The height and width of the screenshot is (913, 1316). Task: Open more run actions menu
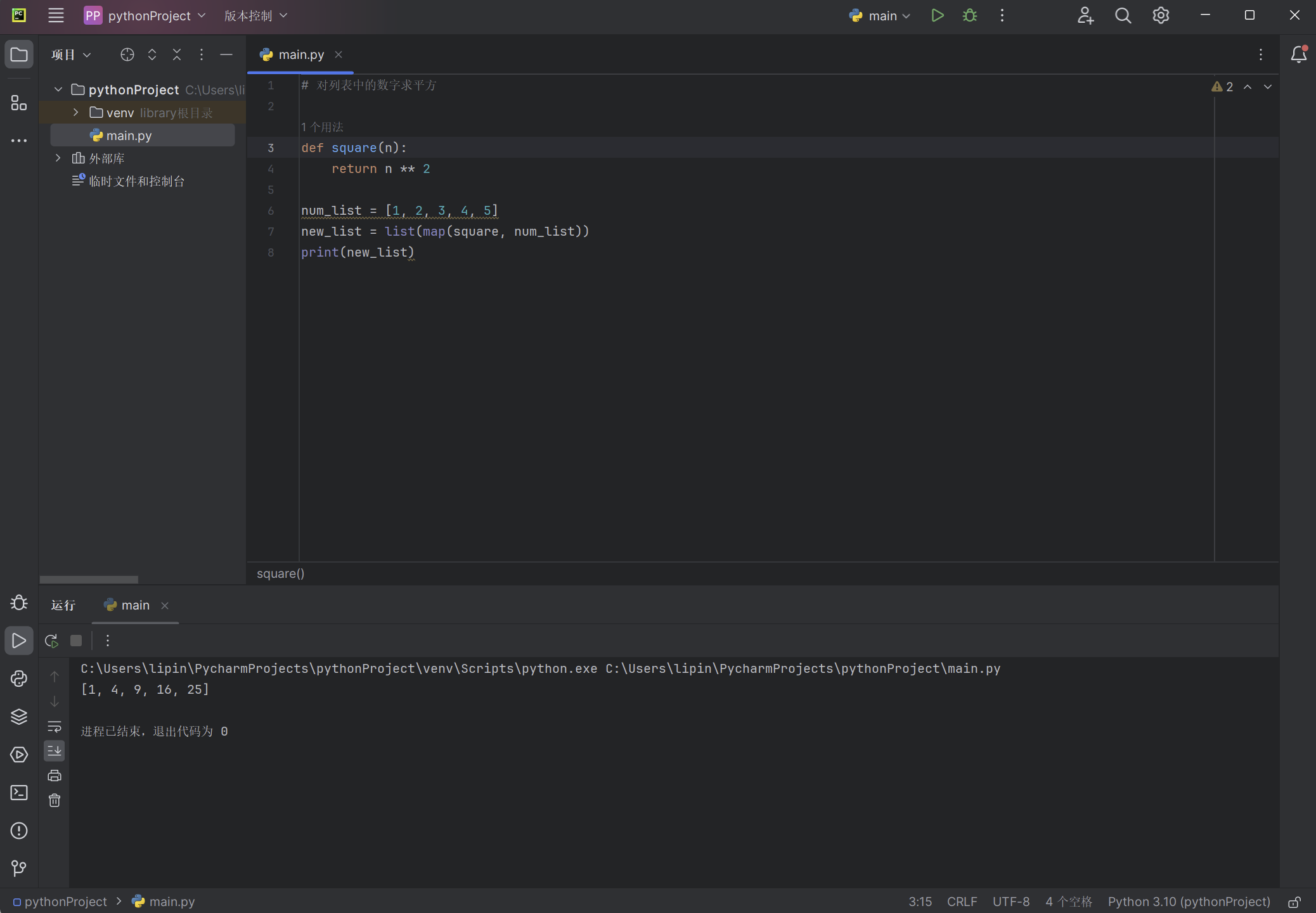click(x=1002, y=16)
